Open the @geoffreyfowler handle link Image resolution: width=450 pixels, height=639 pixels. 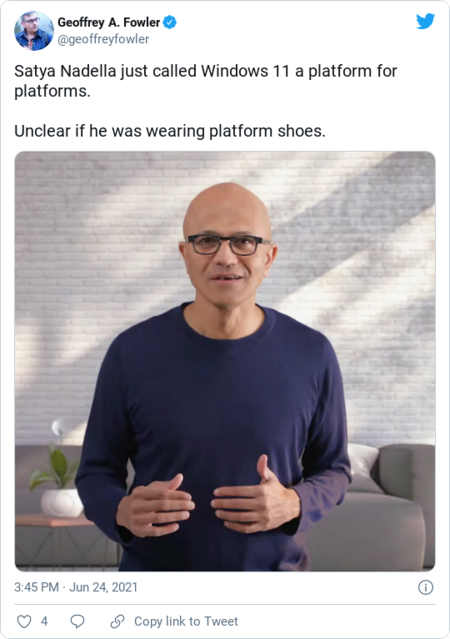click(103, 39)
